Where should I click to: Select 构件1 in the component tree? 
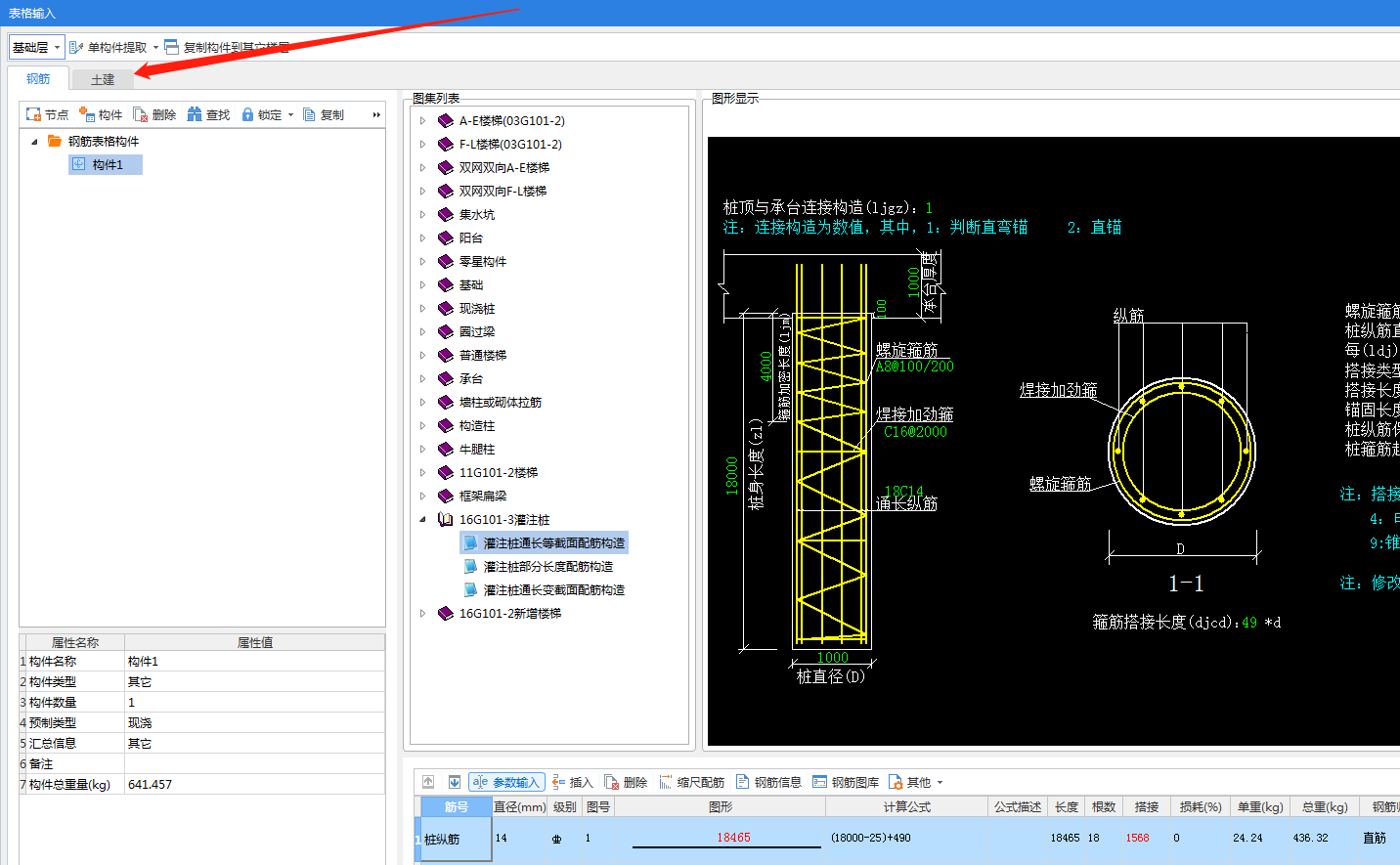click(107, 165)
